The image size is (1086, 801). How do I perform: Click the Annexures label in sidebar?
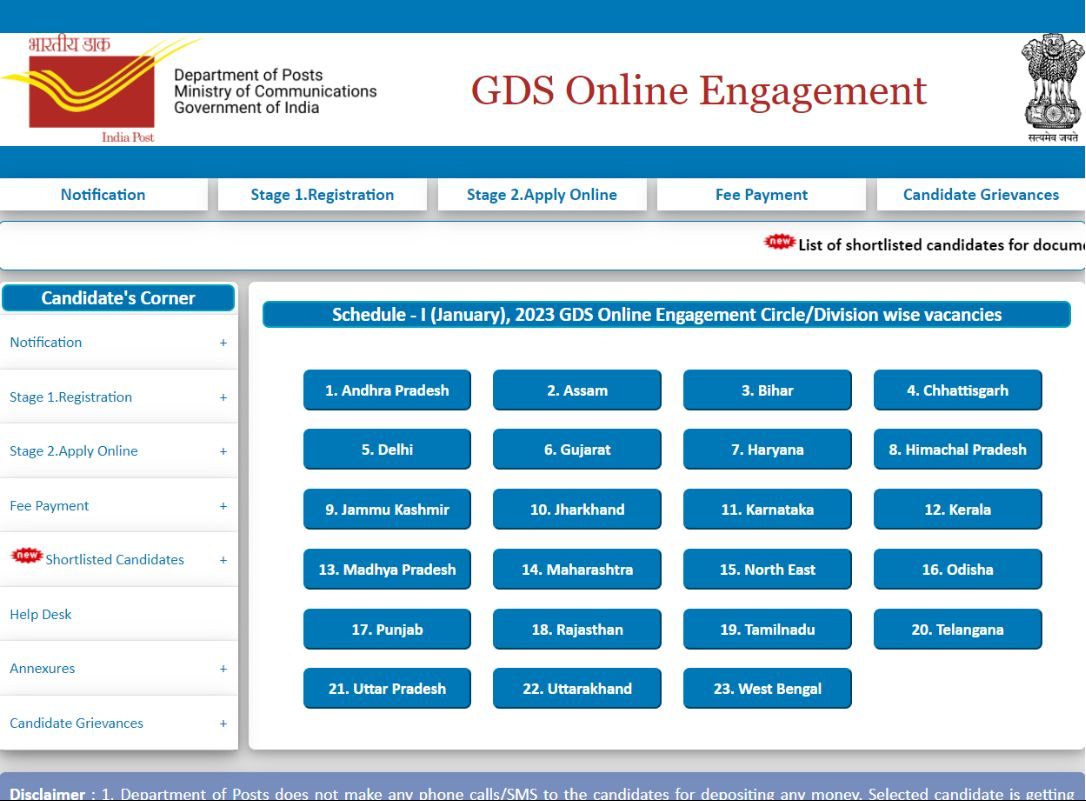click(42, 668)
